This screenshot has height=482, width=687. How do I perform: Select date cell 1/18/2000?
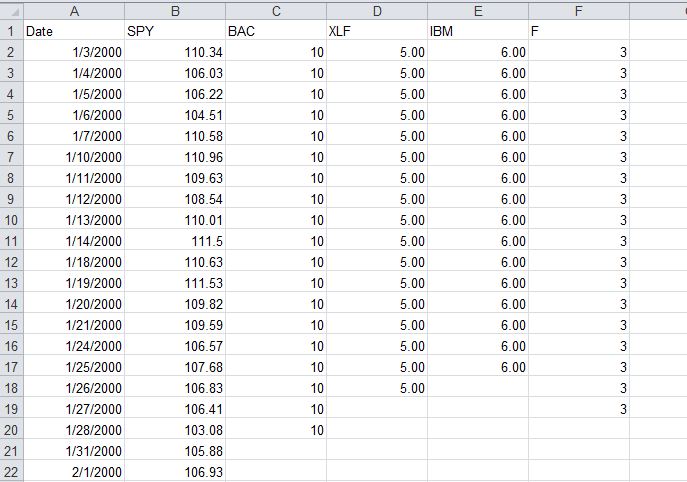[74, 262]
